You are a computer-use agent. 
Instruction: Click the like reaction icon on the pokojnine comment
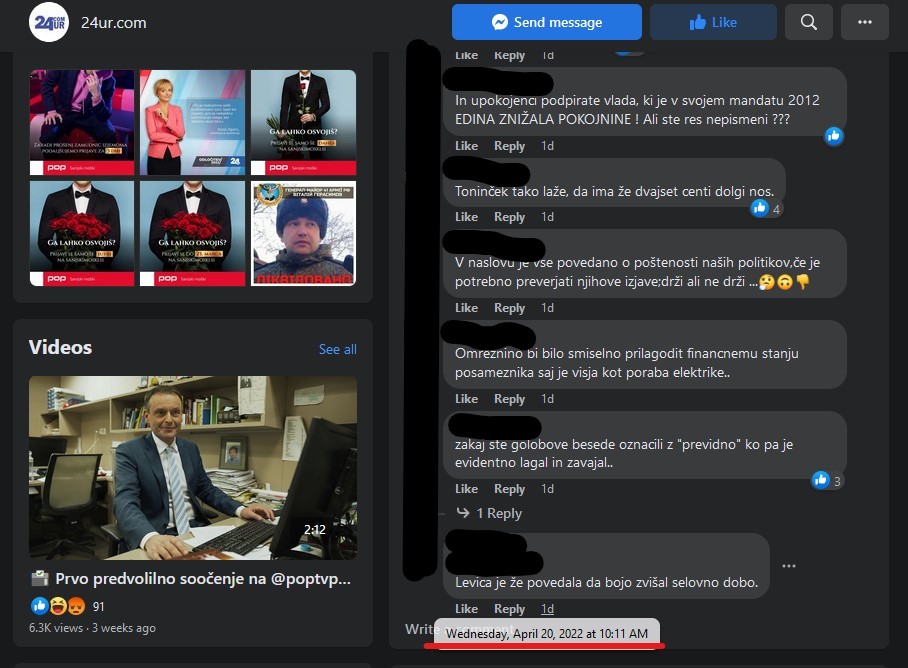point(833,136)
